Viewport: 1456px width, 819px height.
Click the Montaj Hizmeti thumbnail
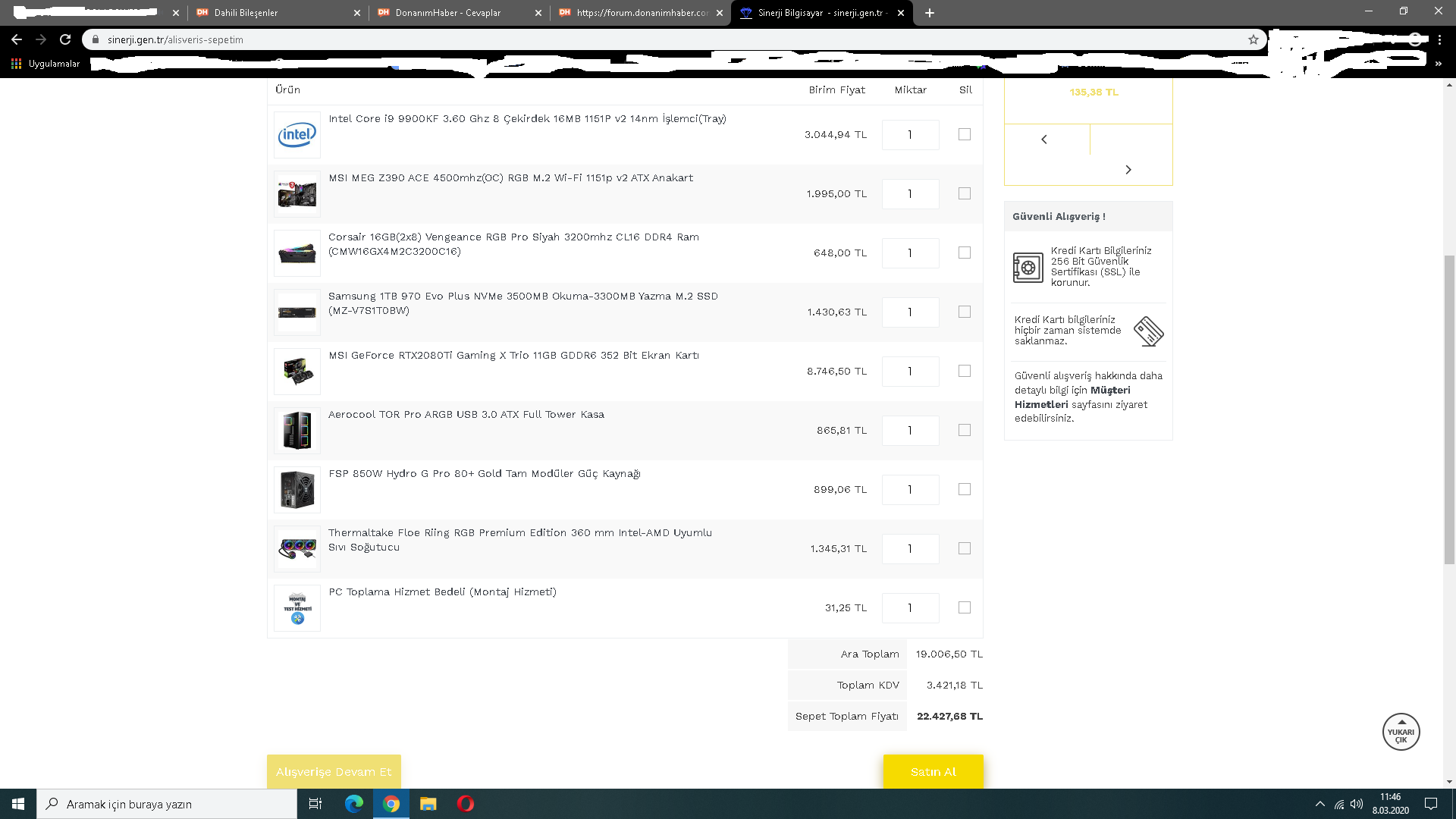[x=297, y=608]
